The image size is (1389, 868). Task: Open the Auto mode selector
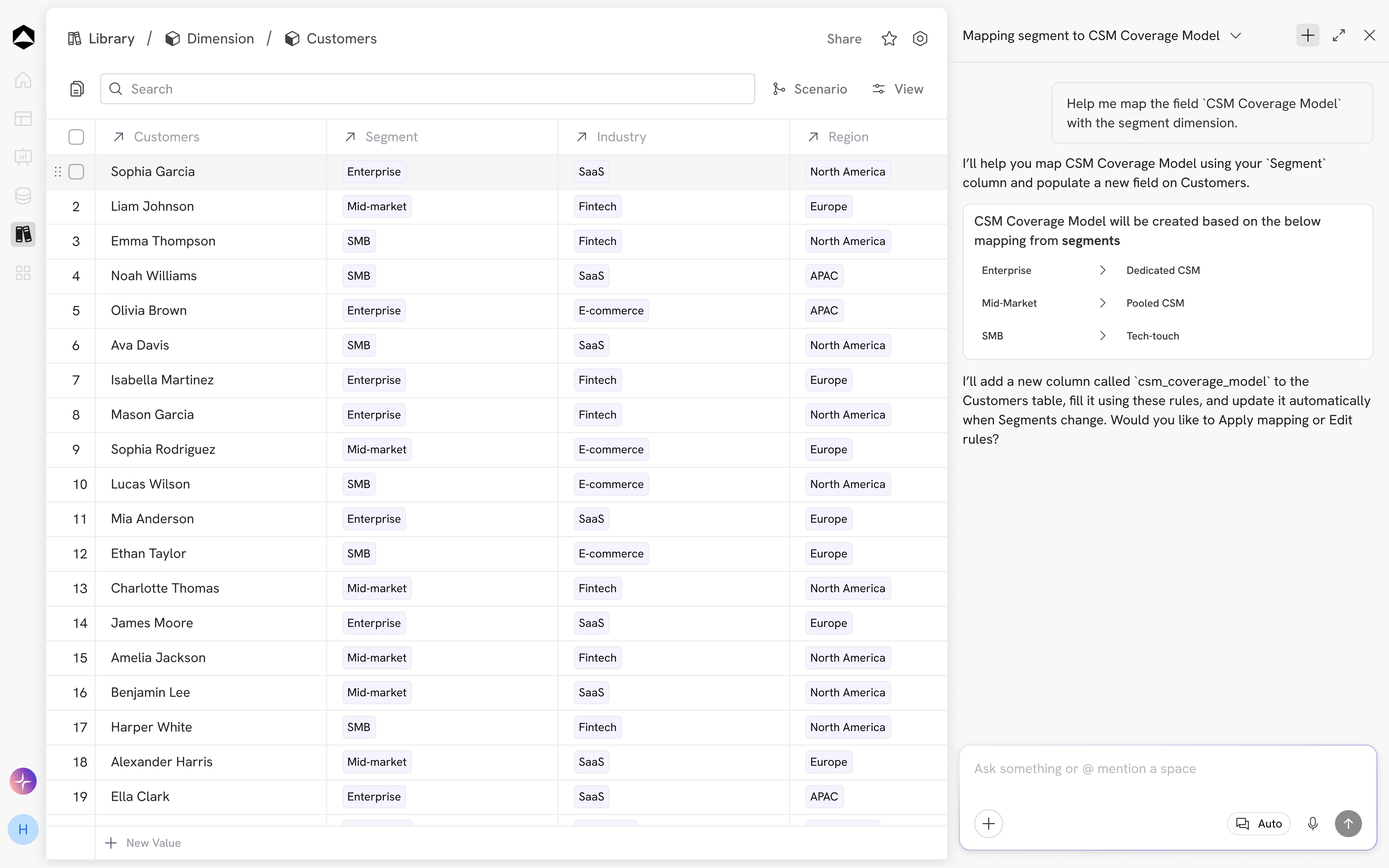coord(1259,824)
